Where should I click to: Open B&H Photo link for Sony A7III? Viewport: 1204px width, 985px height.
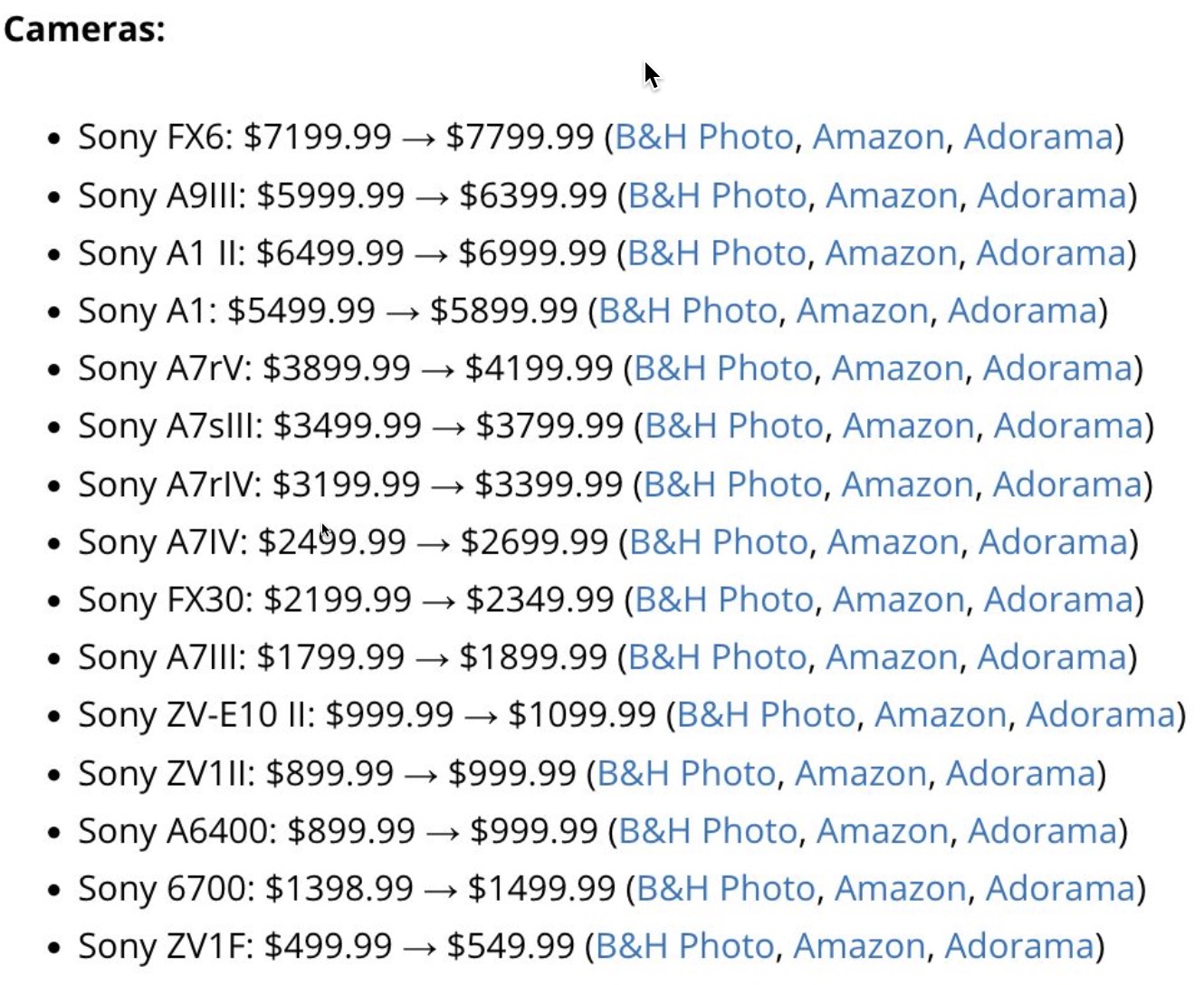pyautogui.click(x=718, y=657)
